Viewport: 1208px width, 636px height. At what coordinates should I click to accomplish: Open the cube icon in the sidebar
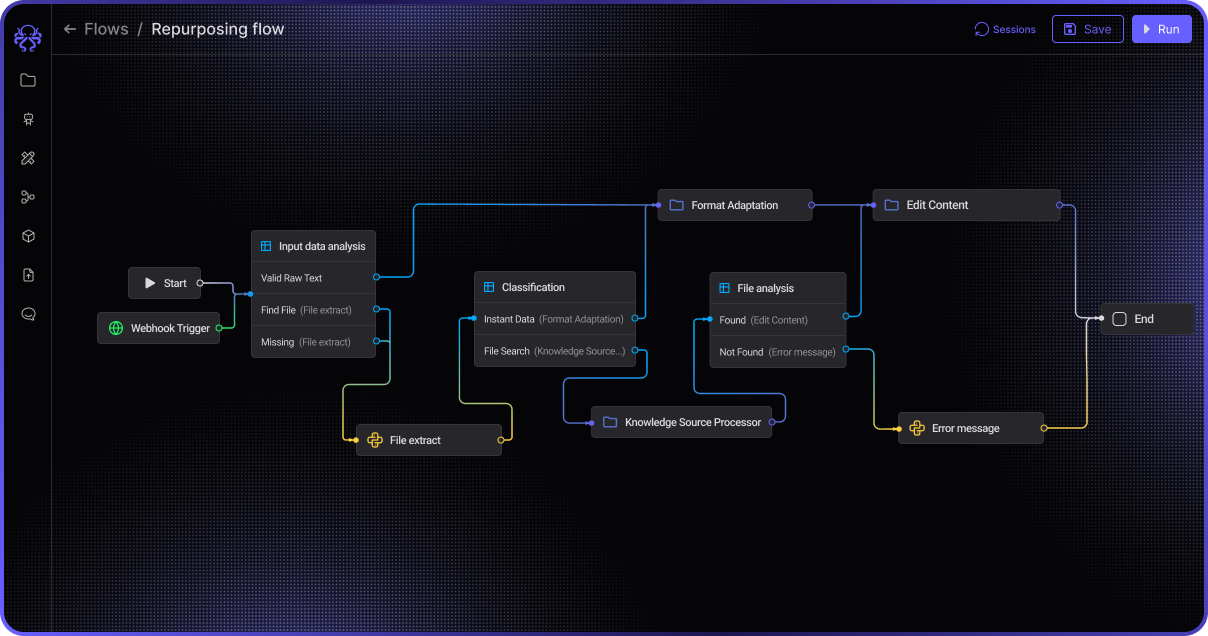tap(28, 236)
